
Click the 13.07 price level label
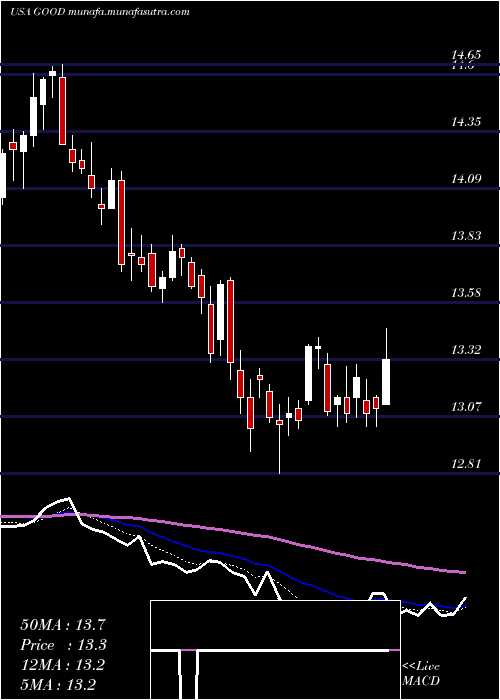tap(466, 407)
